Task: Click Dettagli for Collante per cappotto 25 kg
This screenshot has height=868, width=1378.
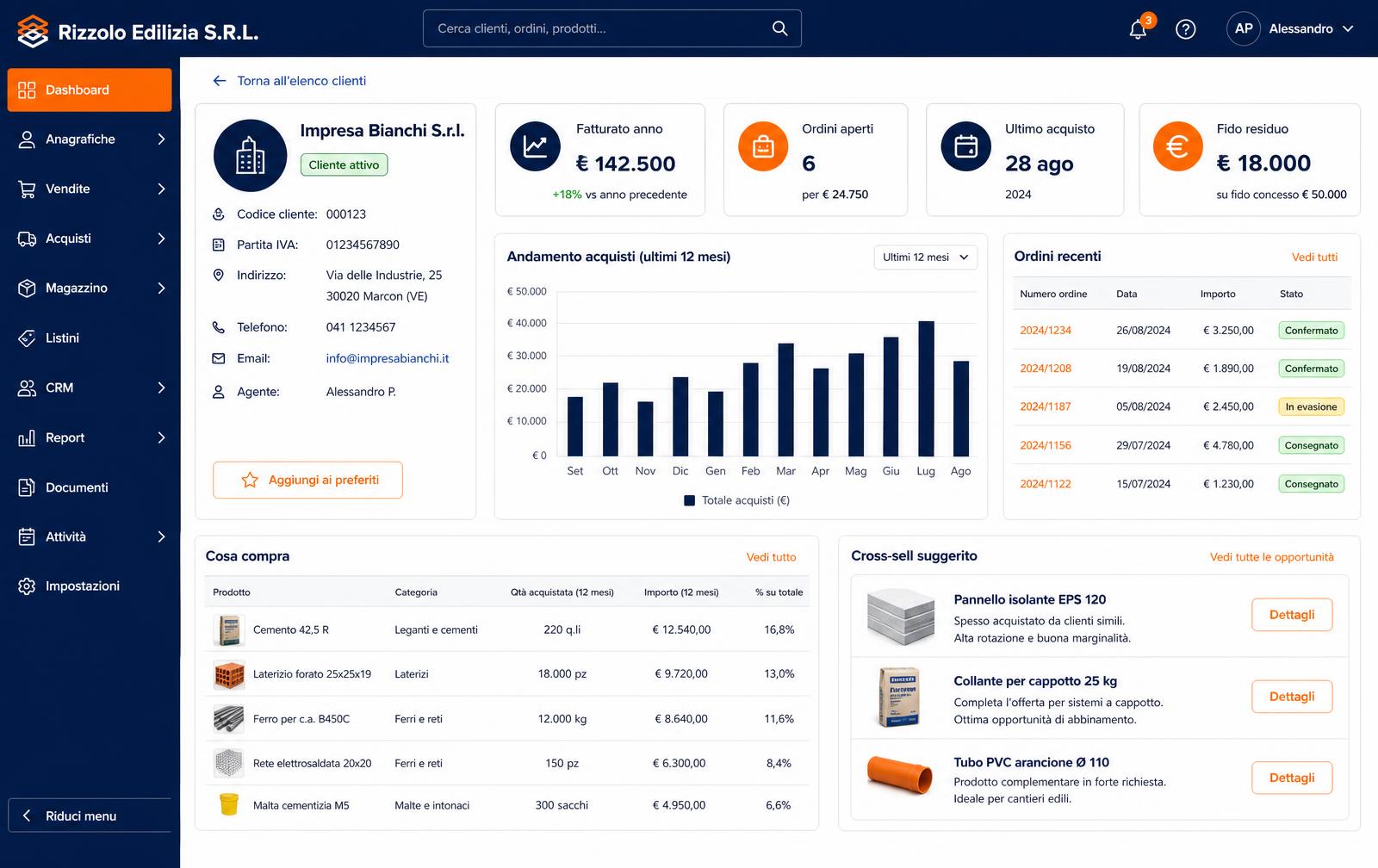Action: click(1292, 697)
